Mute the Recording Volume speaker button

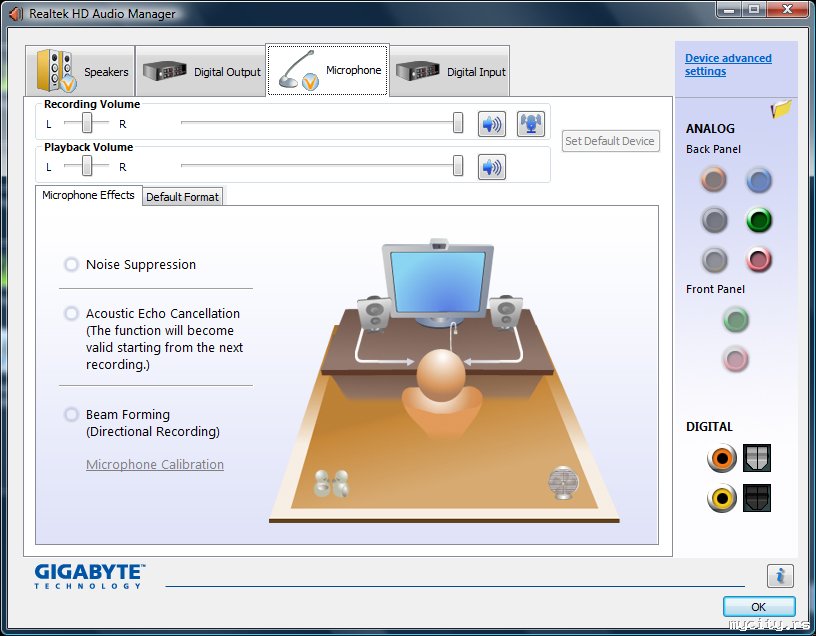491,124
